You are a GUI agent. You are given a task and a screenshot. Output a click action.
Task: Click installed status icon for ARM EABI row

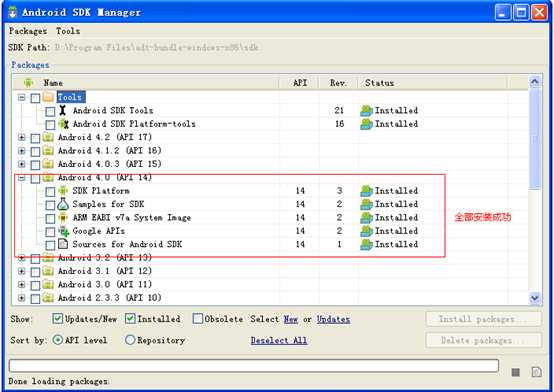[x=366, y=218]
